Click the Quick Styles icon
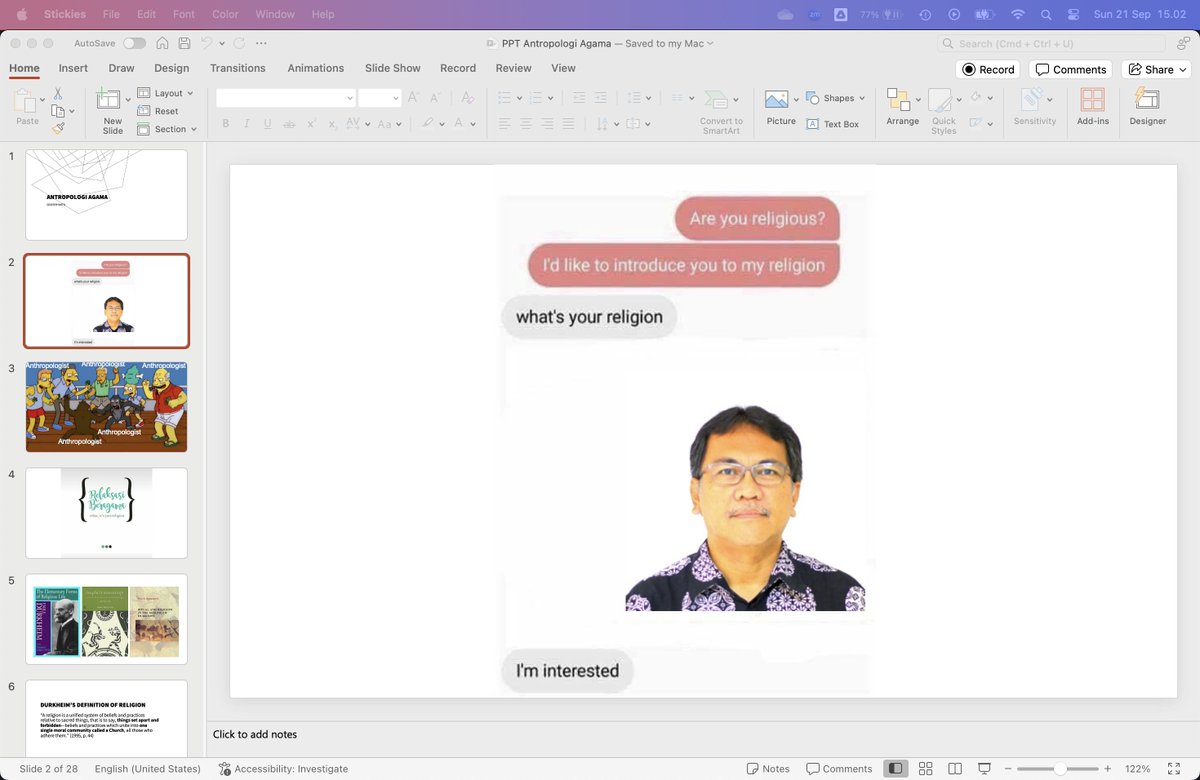This screenshot has height=780, width=1200. [940, 100]
